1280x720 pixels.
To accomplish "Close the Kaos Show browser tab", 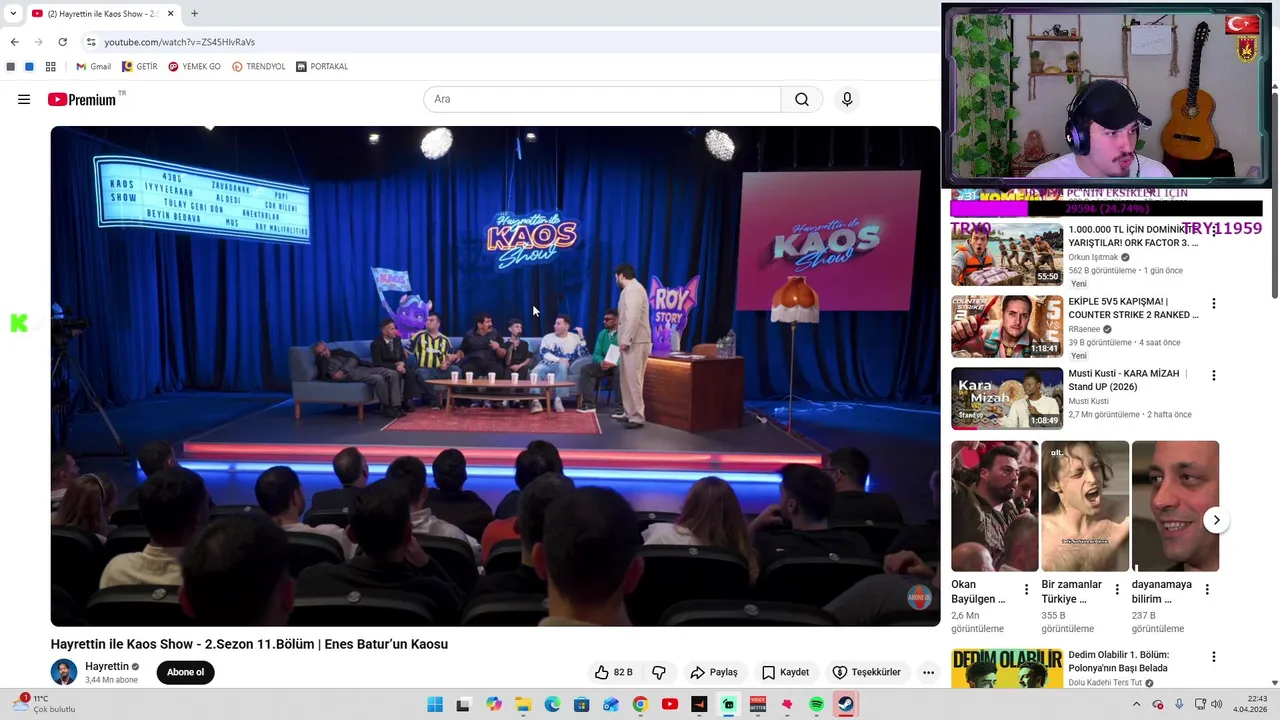I will (x=169, y=13).
